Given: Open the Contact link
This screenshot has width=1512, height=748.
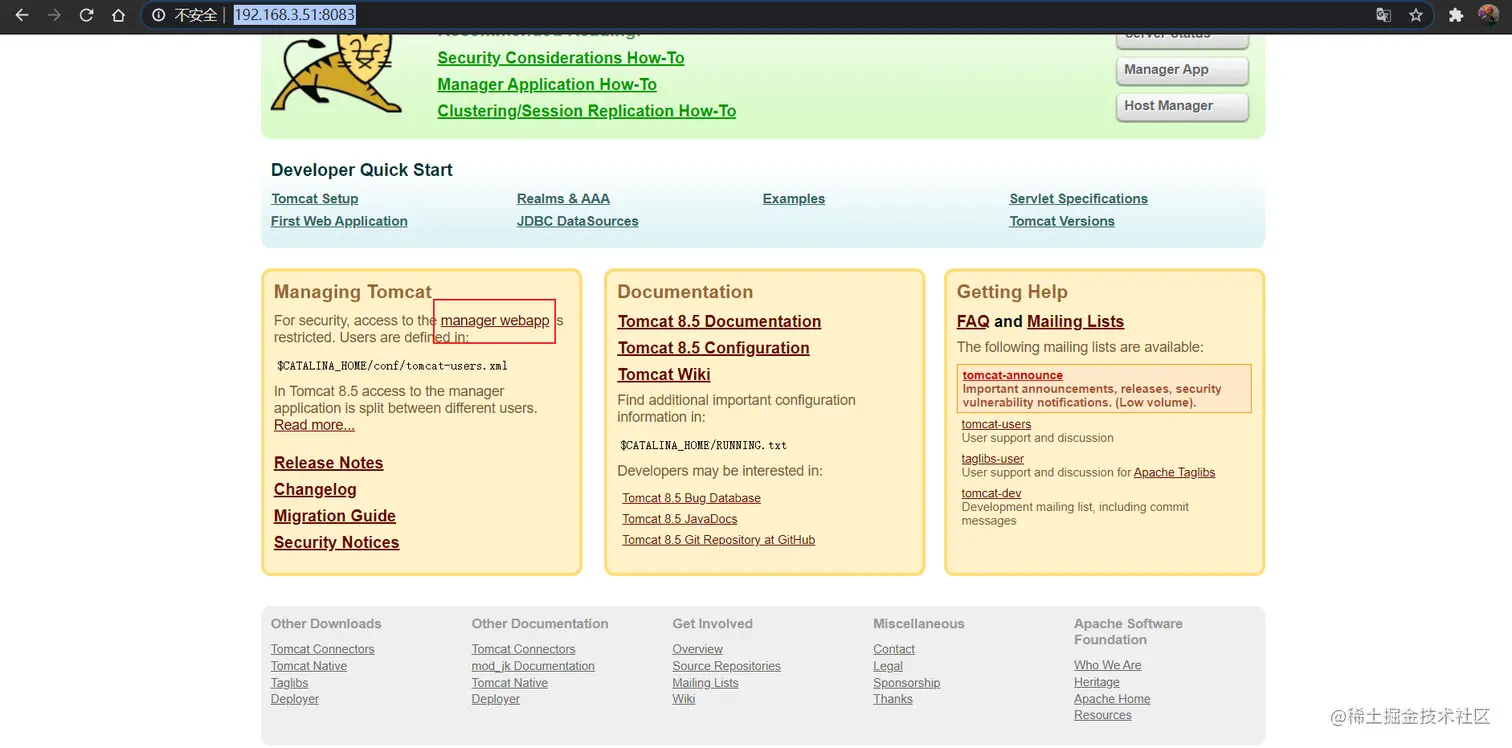Looking at the screenshot, I should [894, 649].
